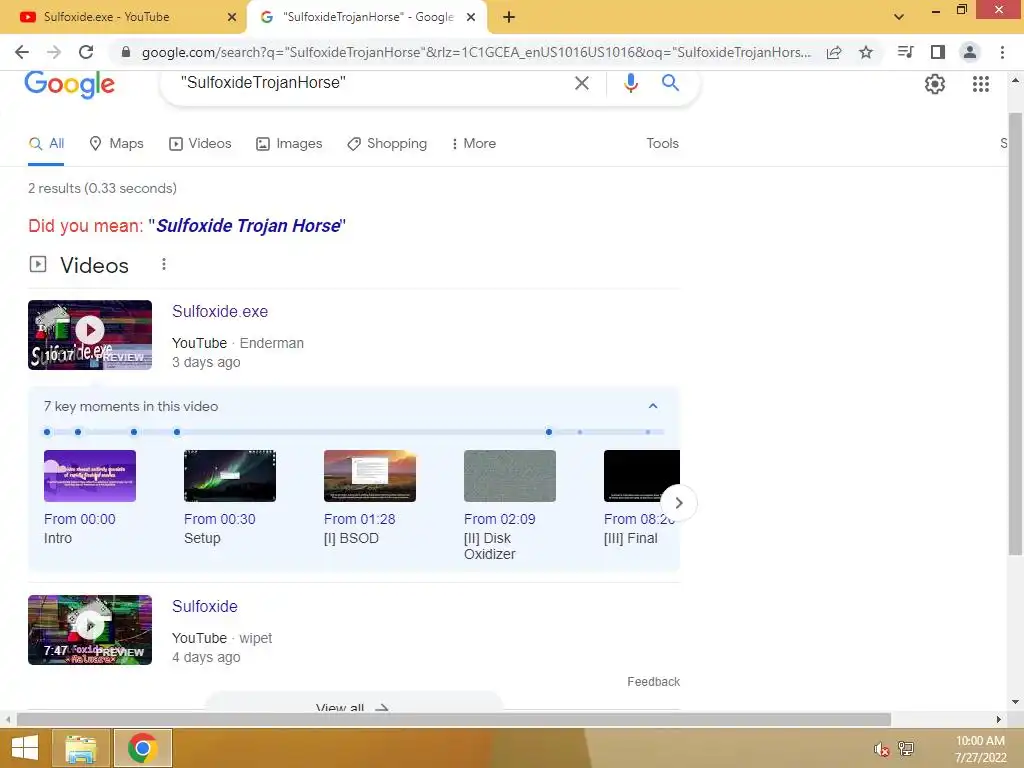
Task: Collapse the 7 key moments panel
Action: [652, 406]
